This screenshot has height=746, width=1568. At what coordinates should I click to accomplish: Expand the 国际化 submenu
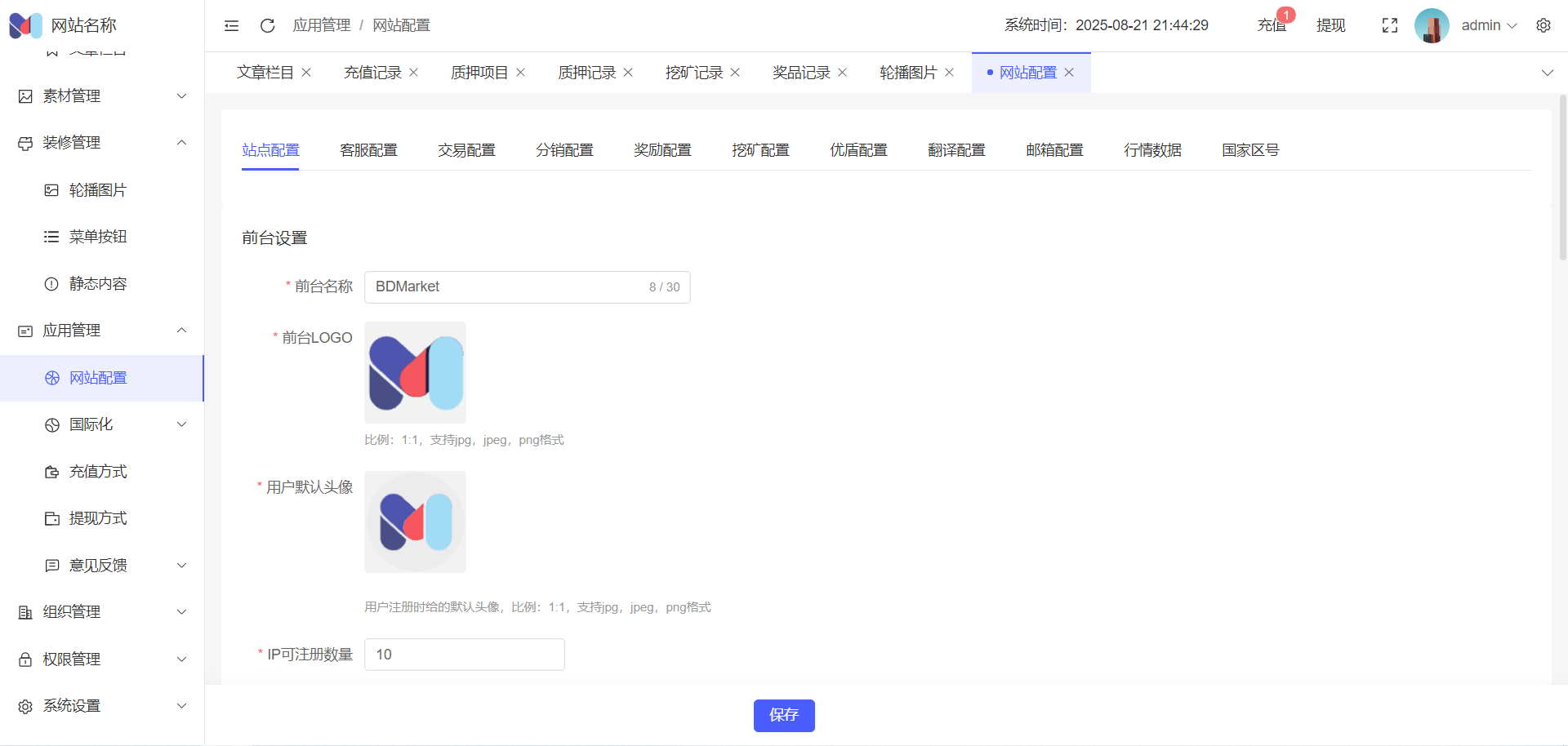coord(114,424)
